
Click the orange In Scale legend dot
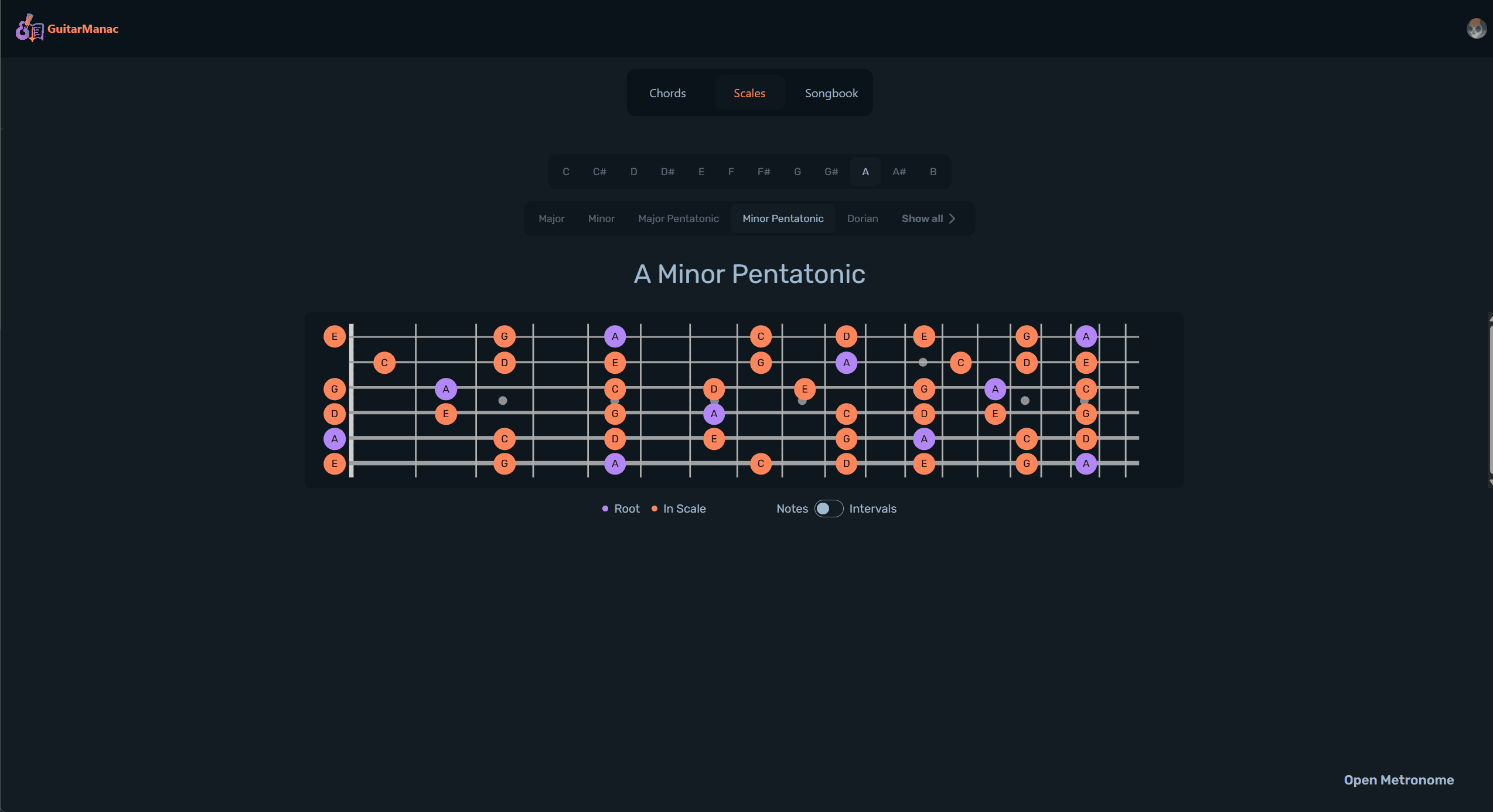[x=655, y=509]
